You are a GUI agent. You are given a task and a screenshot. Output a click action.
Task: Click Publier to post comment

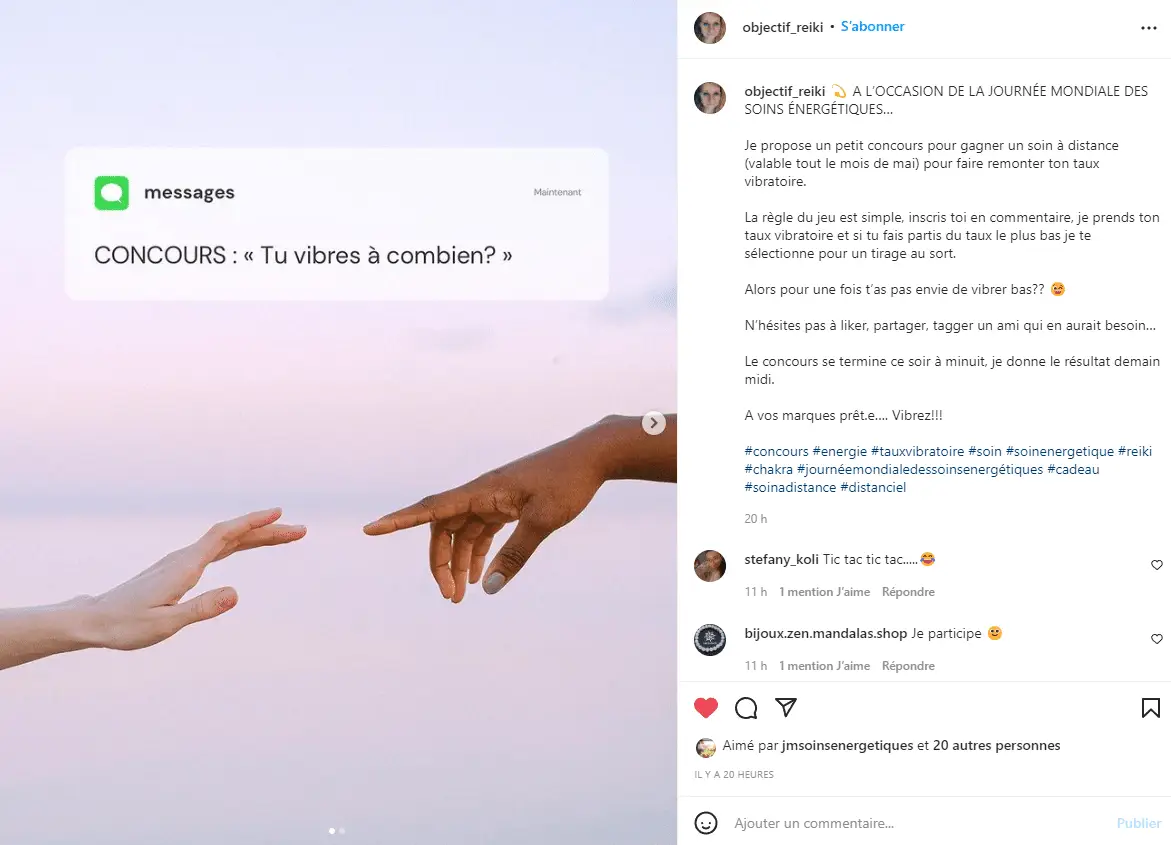[x=1139, y=823]
